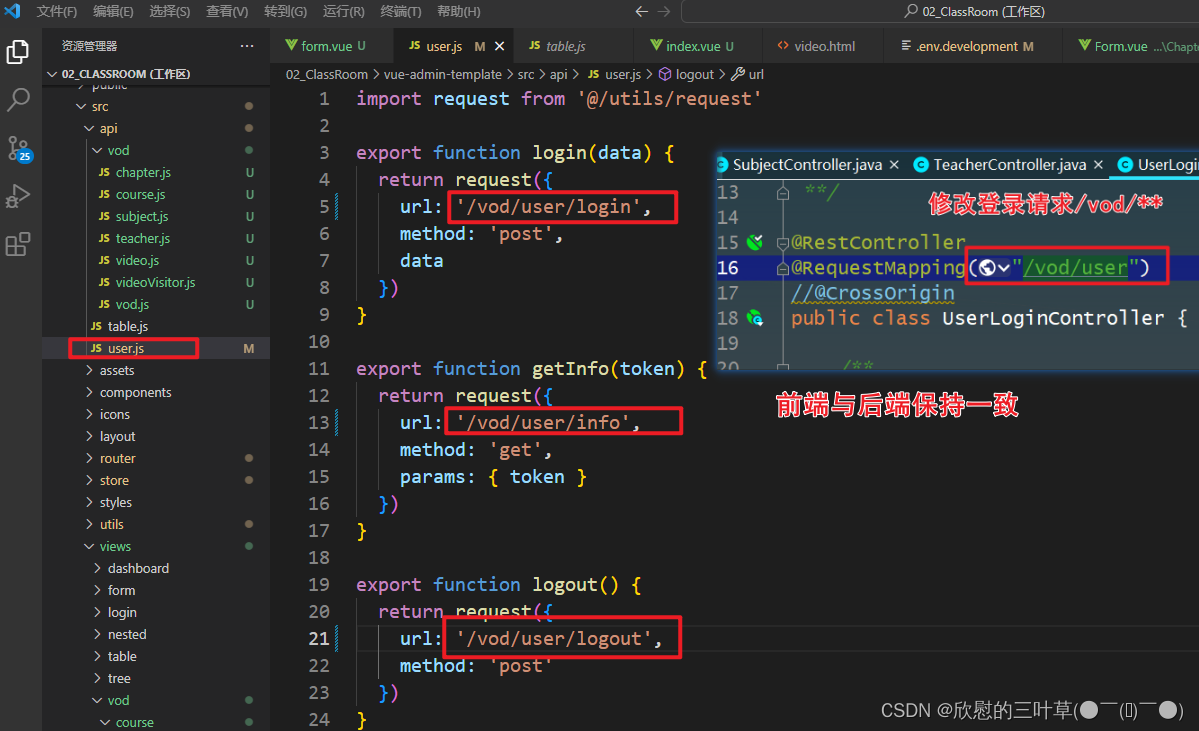This screenshot has width=1199, height=731.
Task: Open the 运行(R) menu
Action: 343,11
